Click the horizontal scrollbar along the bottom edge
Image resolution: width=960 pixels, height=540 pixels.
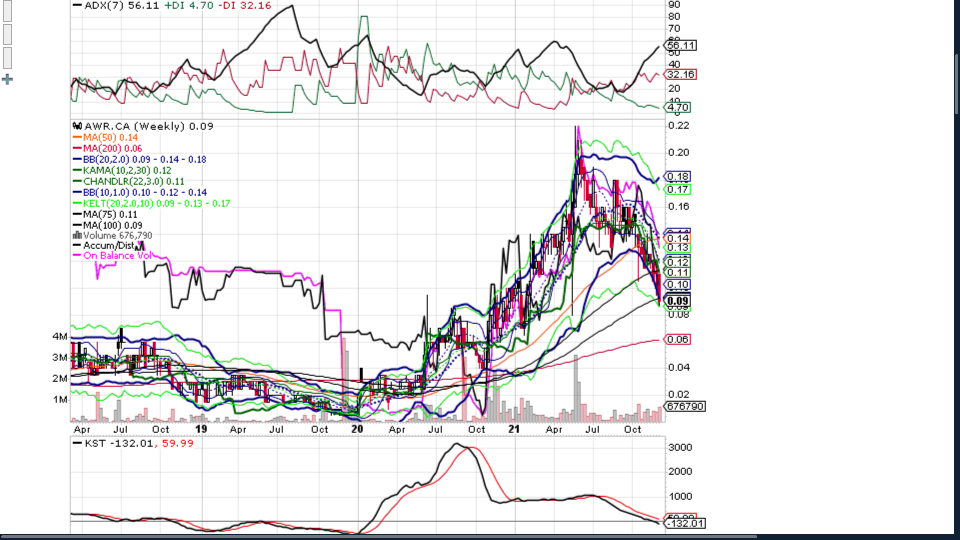point(378,537)
